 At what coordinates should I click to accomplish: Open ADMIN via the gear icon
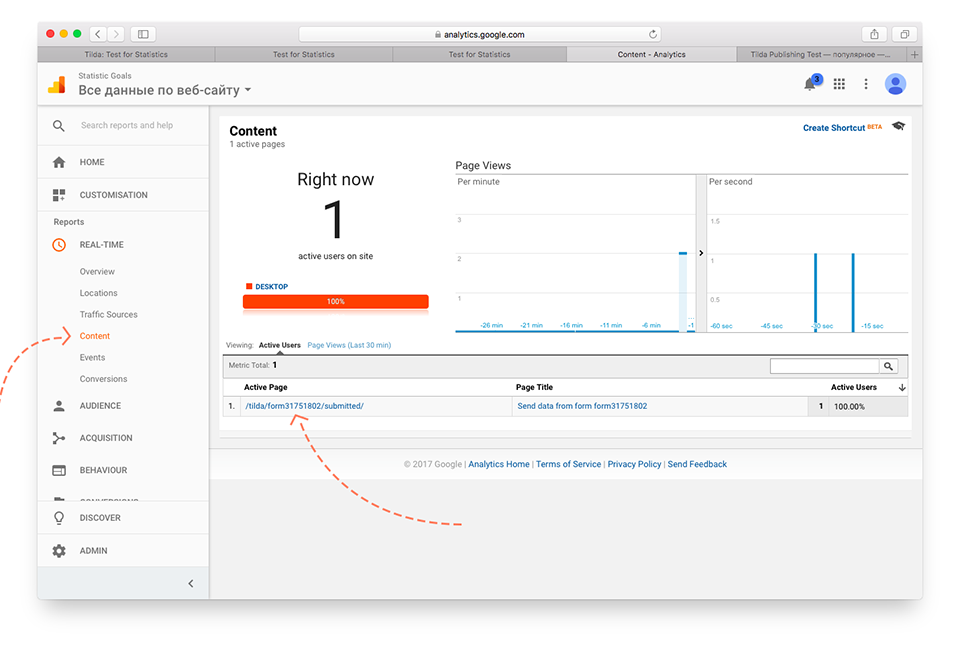coord(58,550)
